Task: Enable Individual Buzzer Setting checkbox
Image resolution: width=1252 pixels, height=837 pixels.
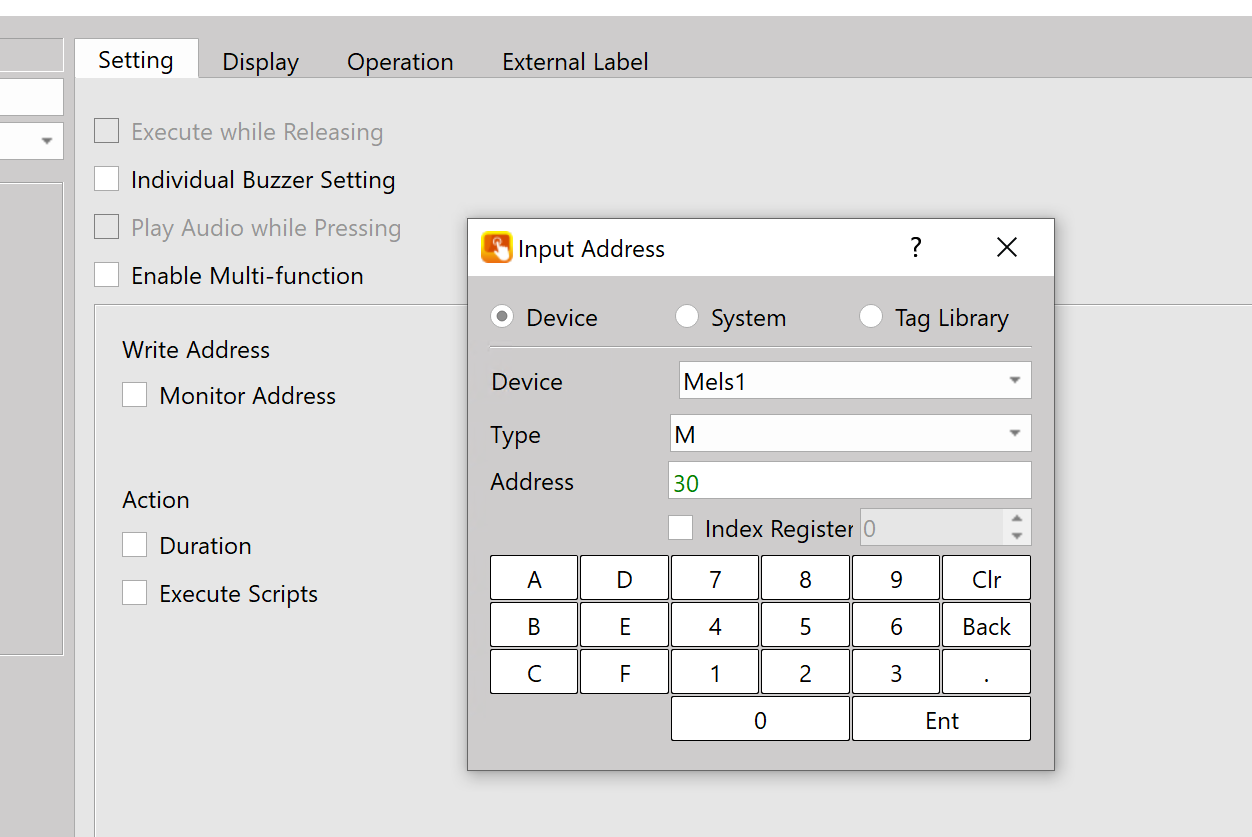Action: pos(107,180)
